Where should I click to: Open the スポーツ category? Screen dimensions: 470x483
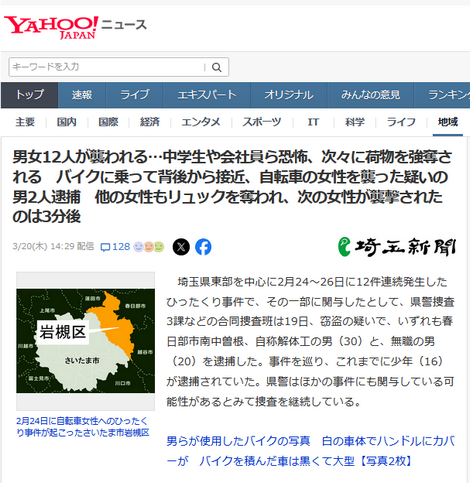click(x=262, y=122)
